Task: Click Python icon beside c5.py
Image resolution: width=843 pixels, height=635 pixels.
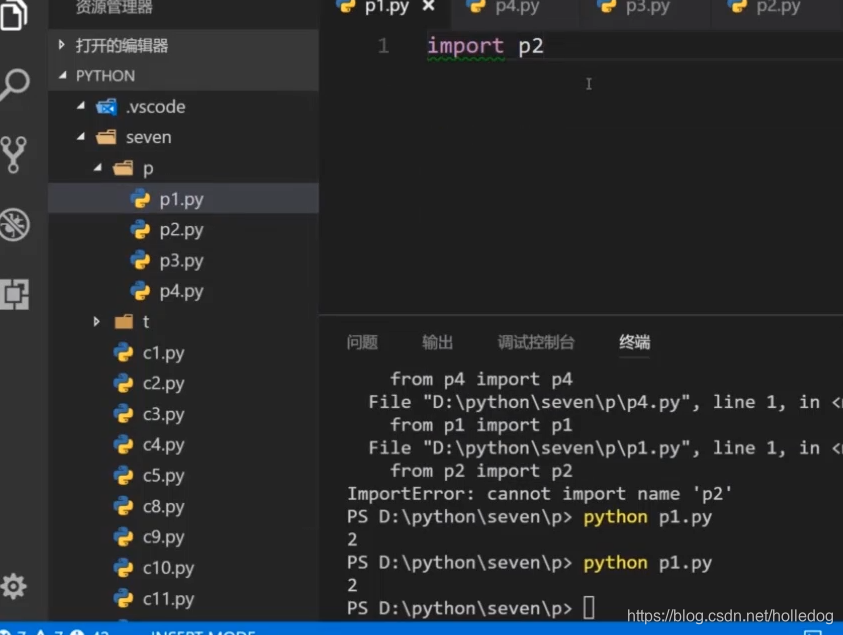Action: pos(123,475)
